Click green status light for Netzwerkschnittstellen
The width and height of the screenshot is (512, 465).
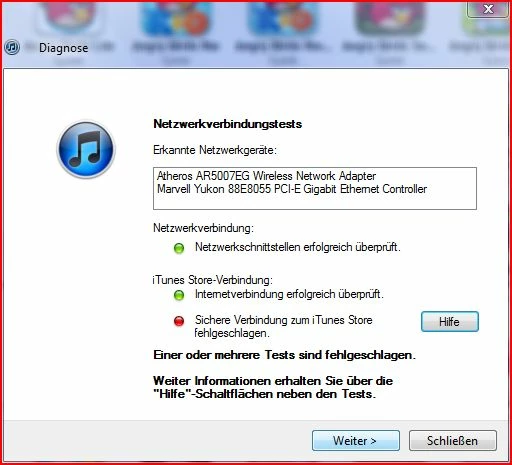click(179, 248)
